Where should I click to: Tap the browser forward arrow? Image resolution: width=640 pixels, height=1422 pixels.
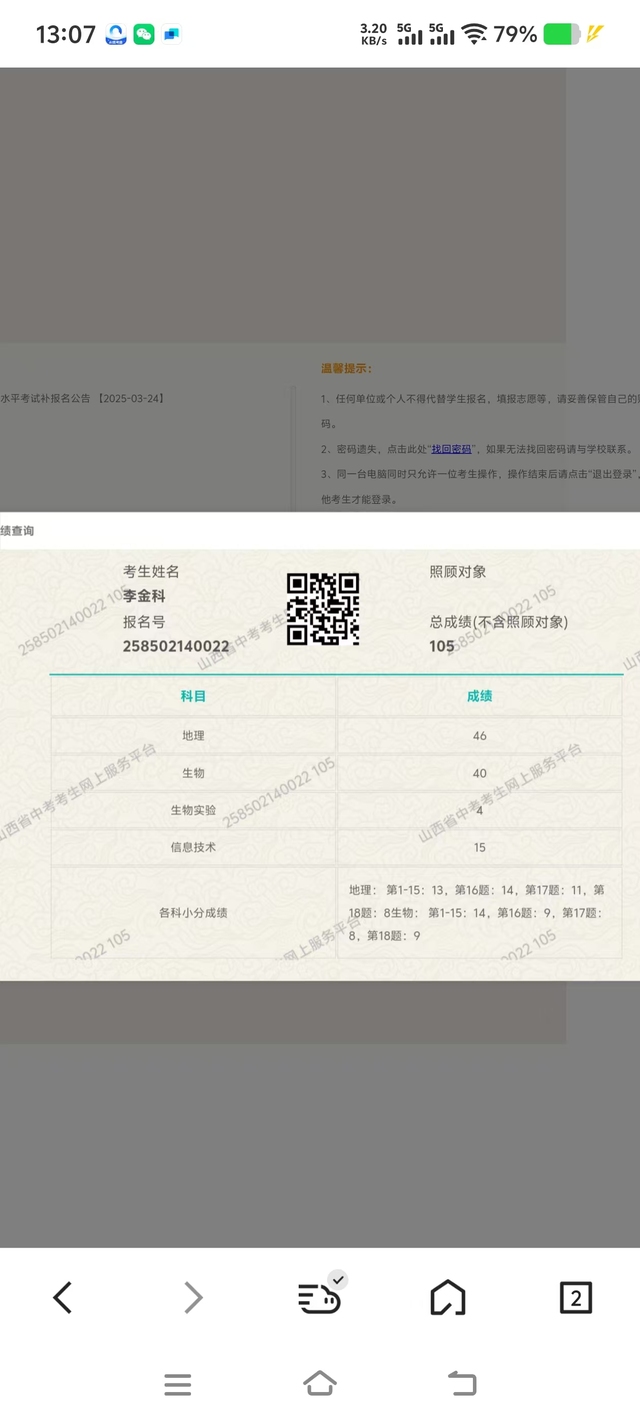pyautogui.click(x=193, y=1298)
